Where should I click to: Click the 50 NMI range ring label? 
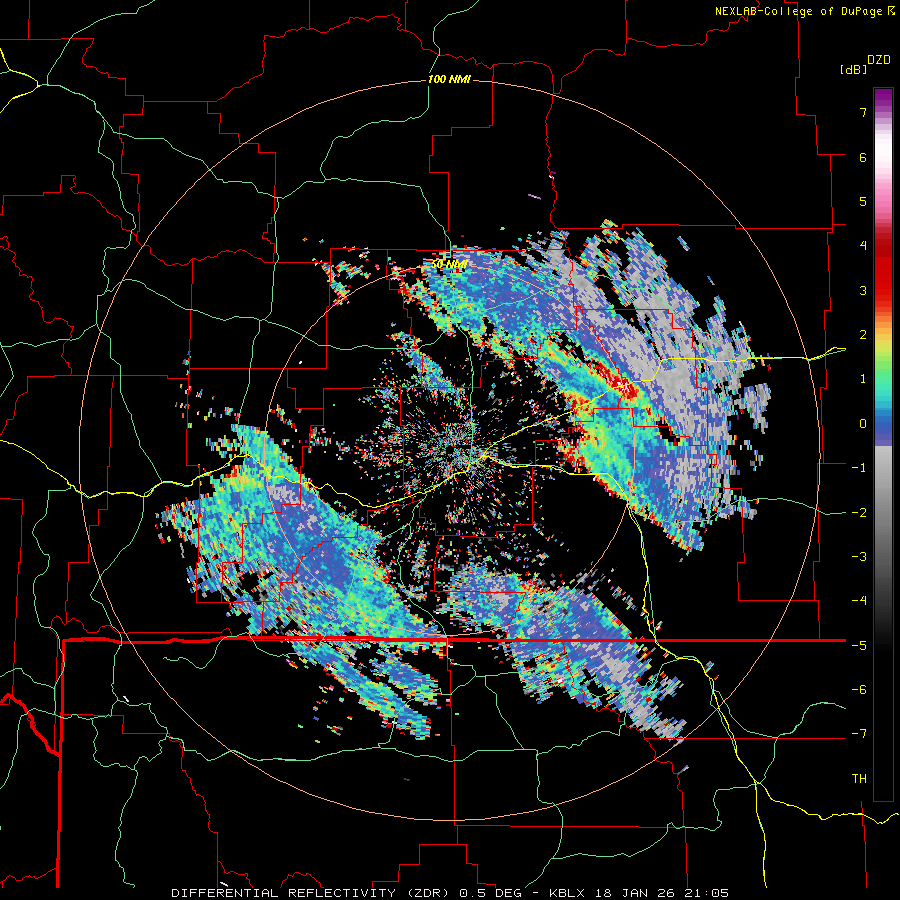point(449,265)
